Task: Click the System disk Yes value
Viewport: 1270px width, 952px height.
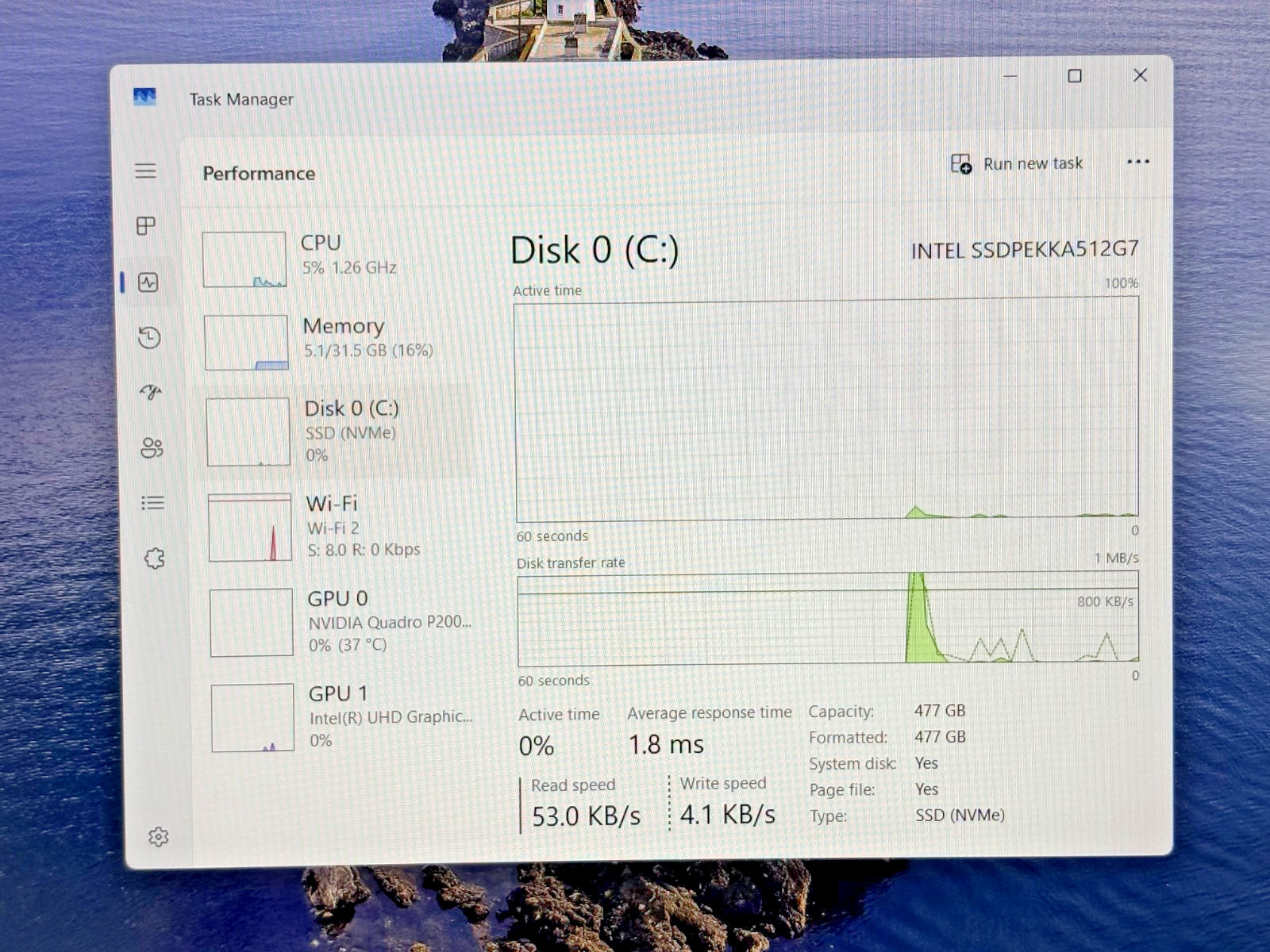Action: point(926,763)
